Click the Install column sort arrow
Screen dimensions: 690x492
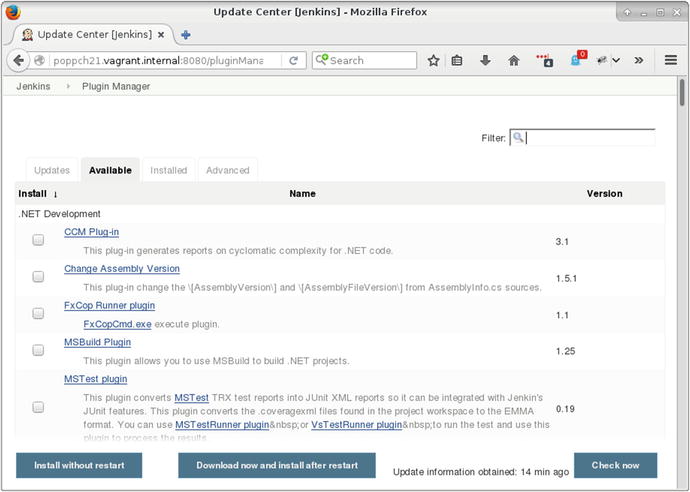(x=55, y=194)
